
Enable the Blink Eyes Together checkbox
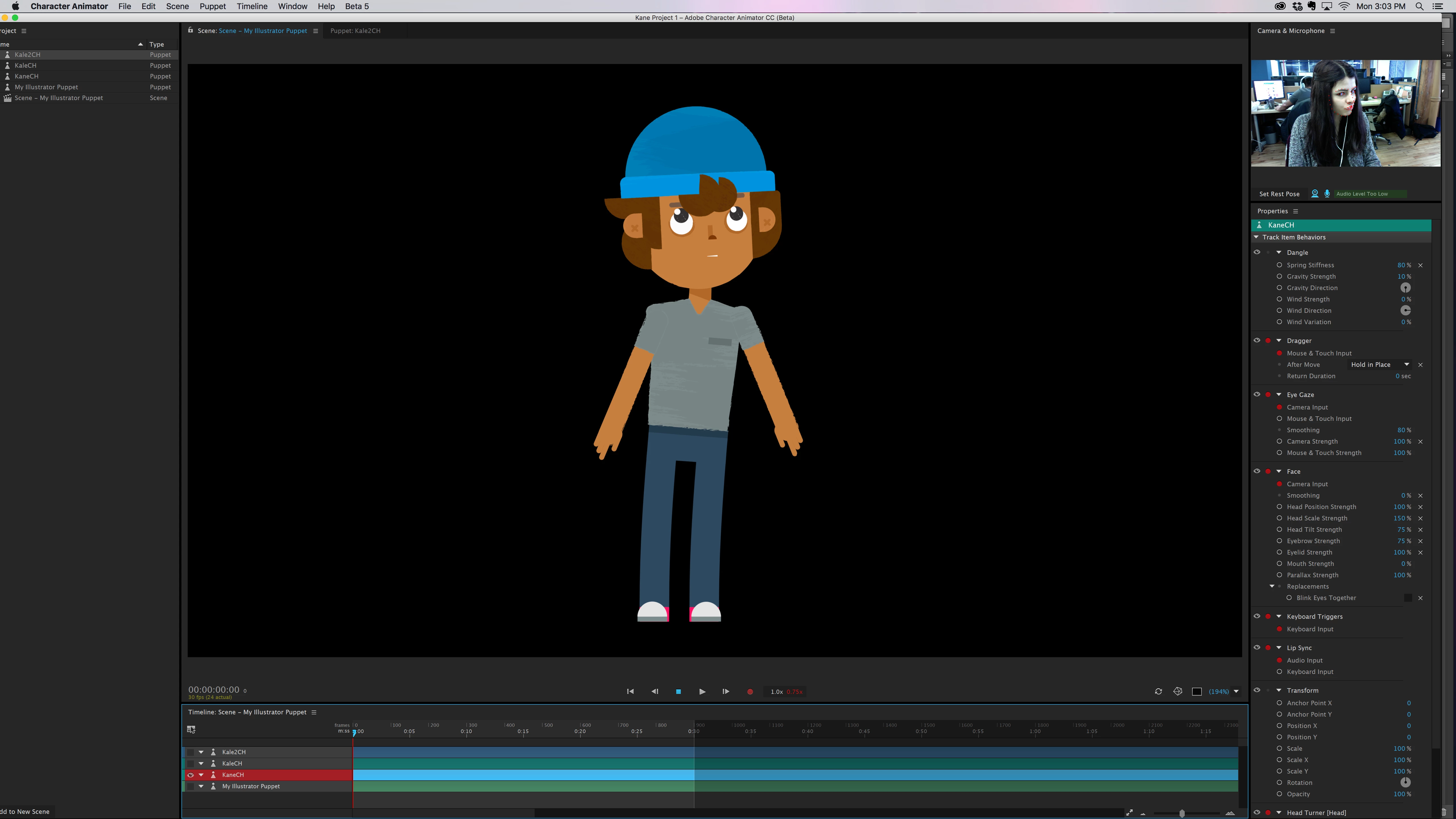[x=1408, y=598]
